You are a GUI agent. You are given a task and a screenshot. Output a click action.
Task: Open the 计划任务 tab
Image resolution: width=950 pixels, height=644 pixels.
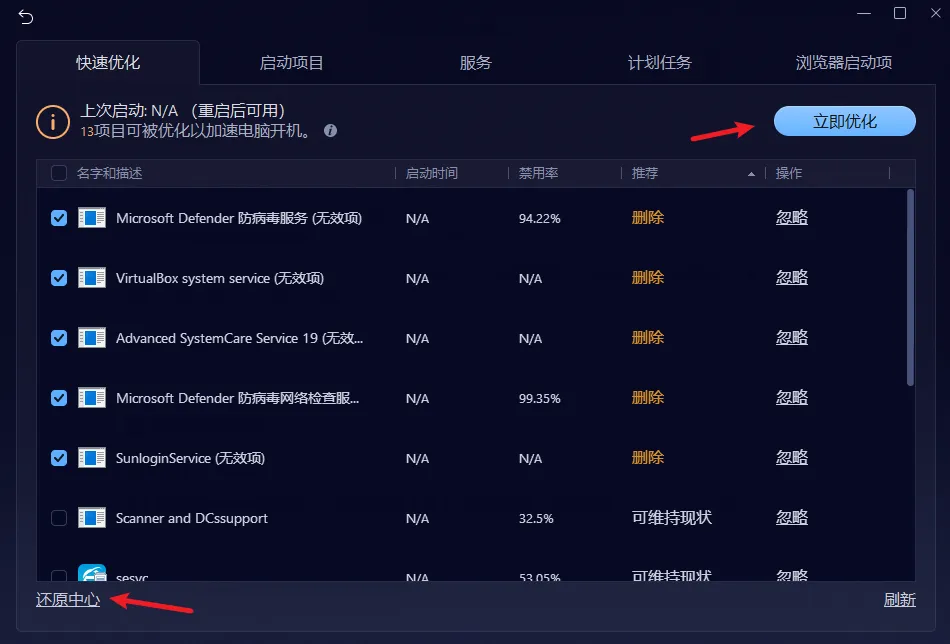[x=660, y=62]
